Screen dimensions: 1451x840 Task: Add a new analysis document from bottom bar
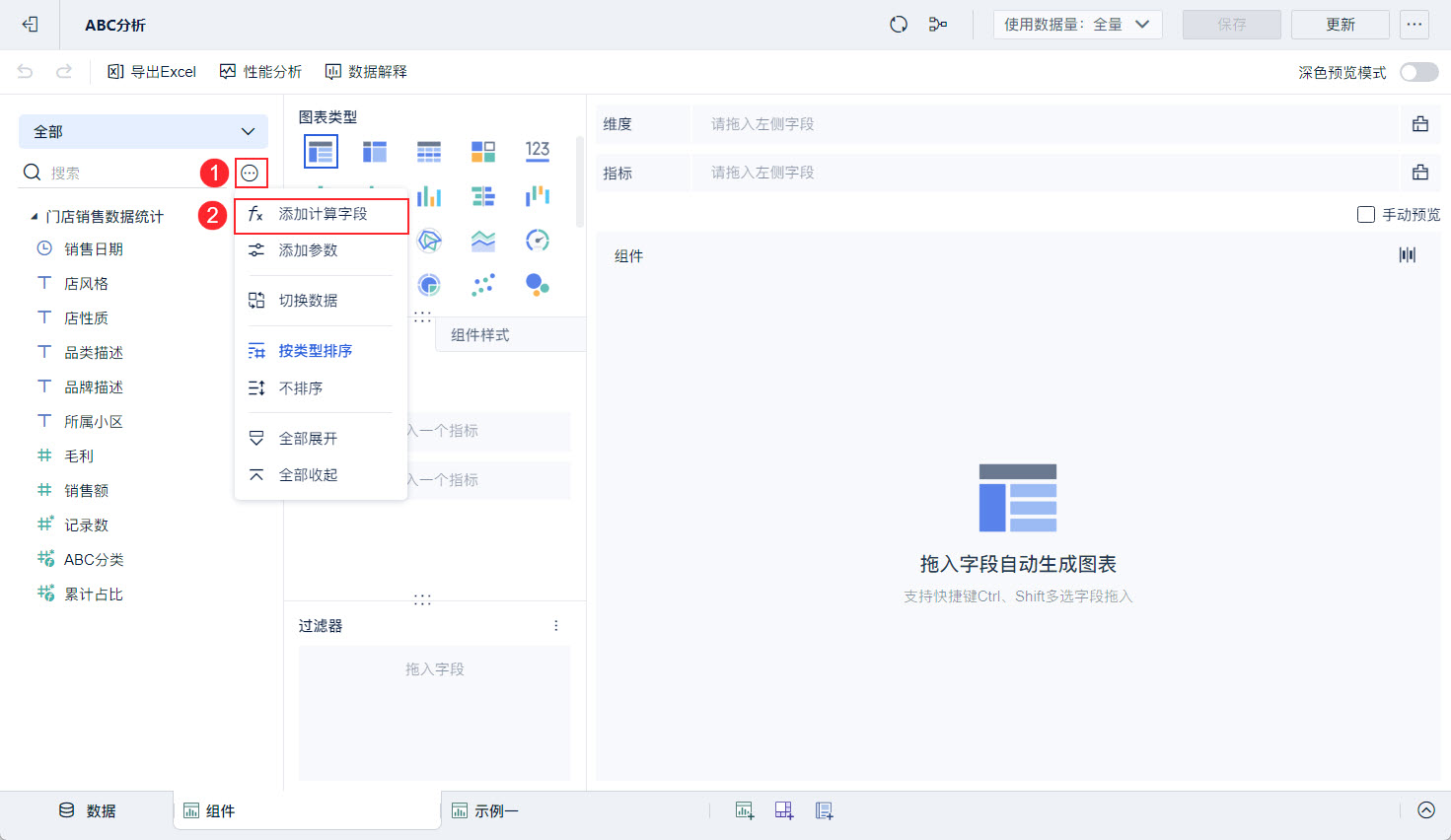[825, 810]
